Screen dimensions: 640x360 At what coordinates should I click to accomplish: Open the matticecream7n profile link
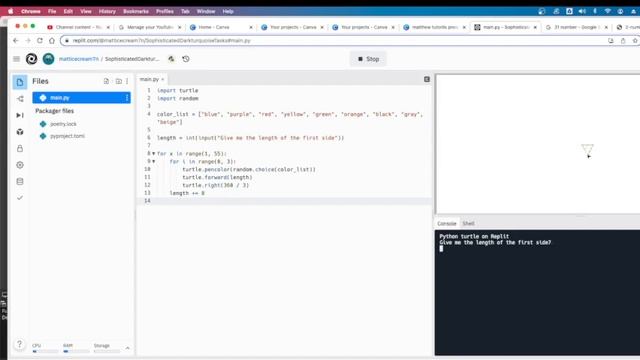(x=79, y=59)
